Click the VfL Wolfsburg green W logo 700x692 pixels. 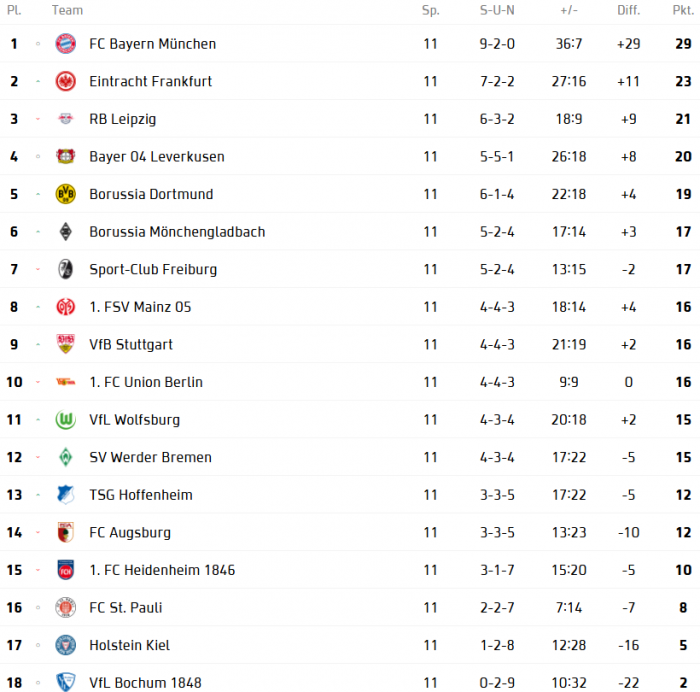tap(66, 420)
